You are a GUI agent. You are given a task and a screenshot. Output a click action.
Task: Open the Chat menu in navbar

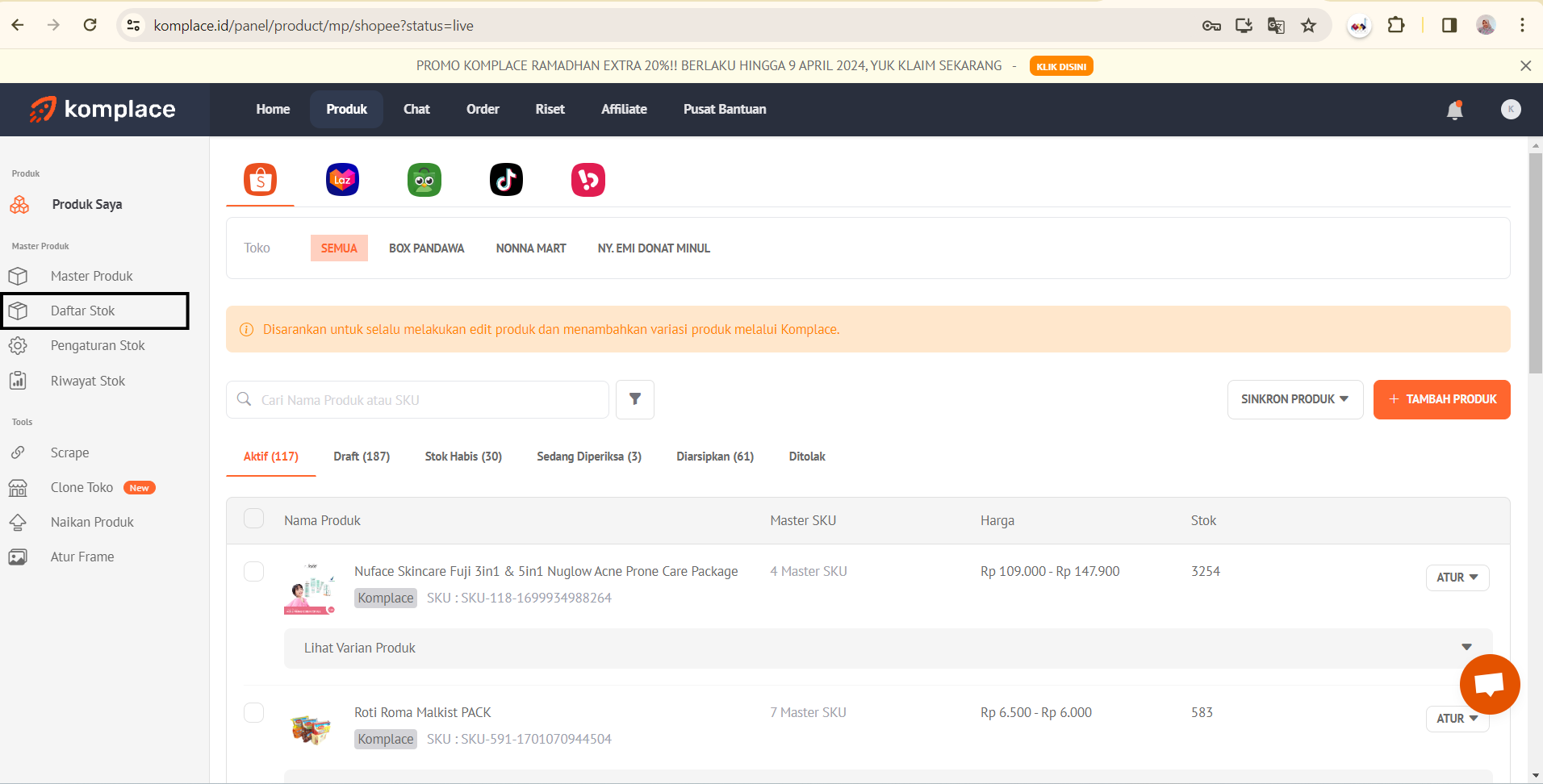click(x=416, y=109)
